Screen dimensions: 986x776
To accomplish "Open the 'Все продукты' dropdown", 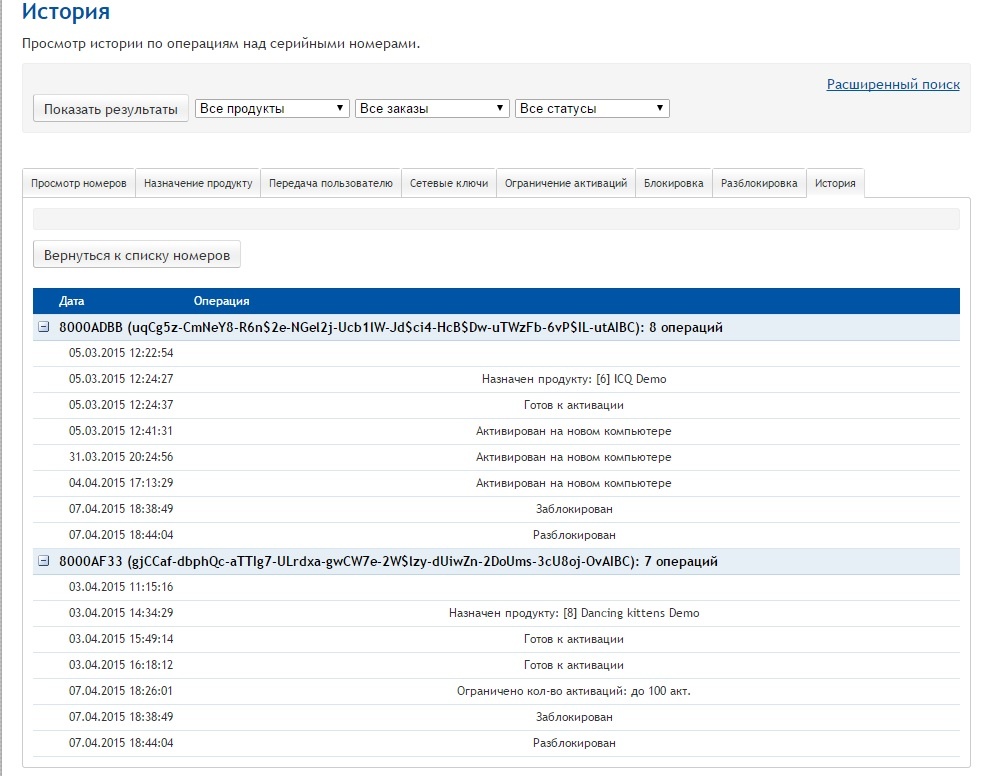I will (x=272, y=108).
